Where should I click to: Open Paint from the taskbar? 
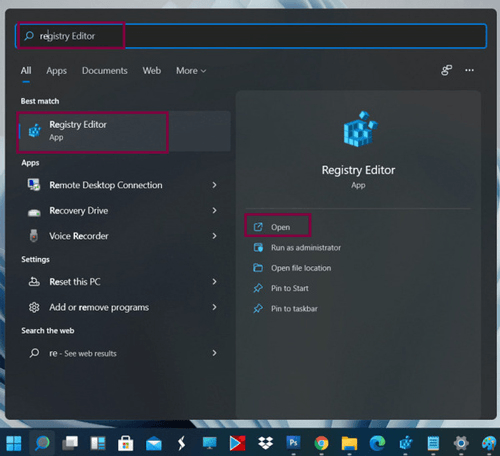(489, 443)
